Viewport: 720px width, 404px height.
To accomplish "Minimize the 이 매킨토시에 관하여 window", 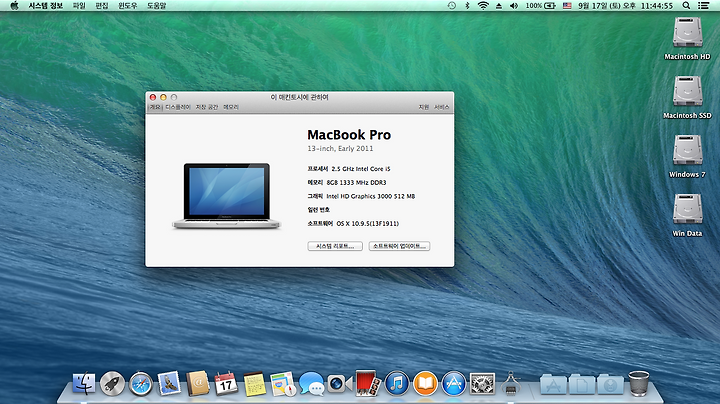I will tap(163, 97).
